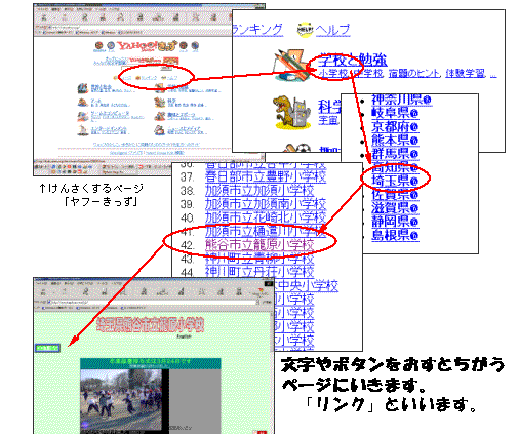Click the 宿題のヒント subcategory link
This screenshot has width=518, height=434.
[x=414, y=74]
